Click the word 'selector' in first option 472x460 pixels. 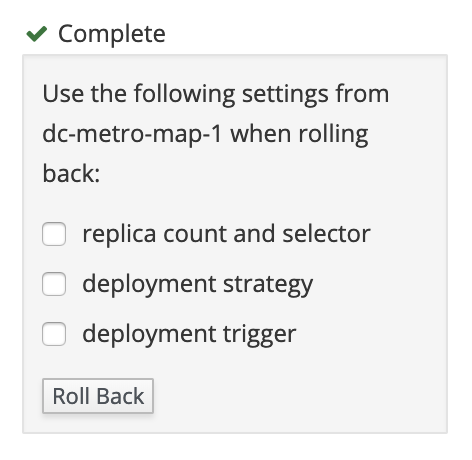pos(326,234)
